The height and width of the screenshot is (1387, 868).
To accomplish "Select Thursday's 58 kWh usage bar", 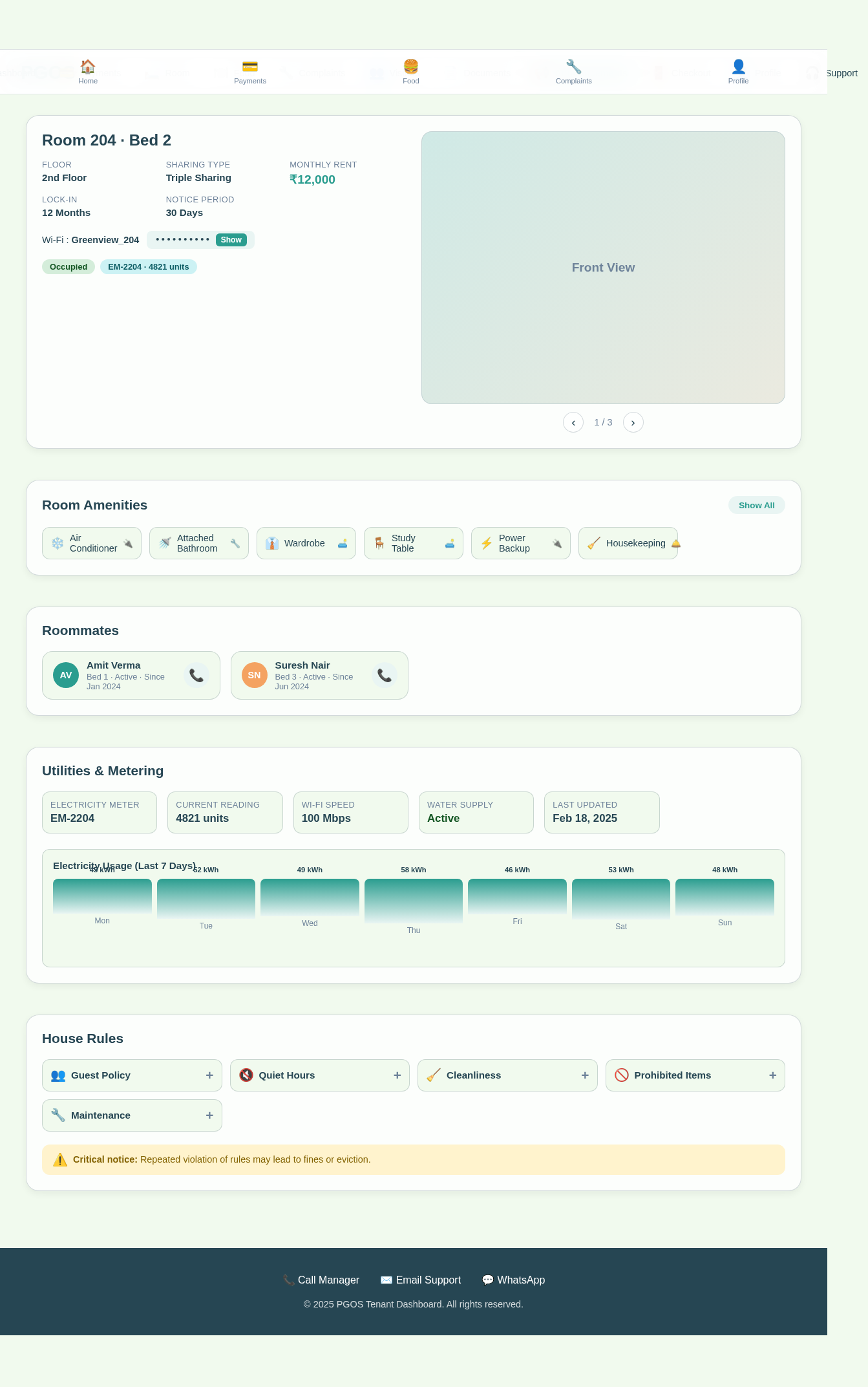I will point(414,901).
